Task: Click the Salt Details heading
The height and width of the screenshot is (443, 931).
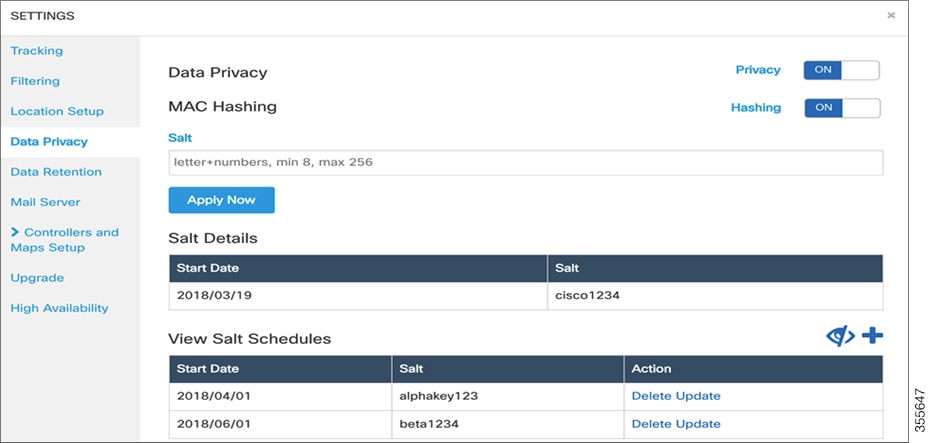Action: pyautogui.click(x=213, y=239)
